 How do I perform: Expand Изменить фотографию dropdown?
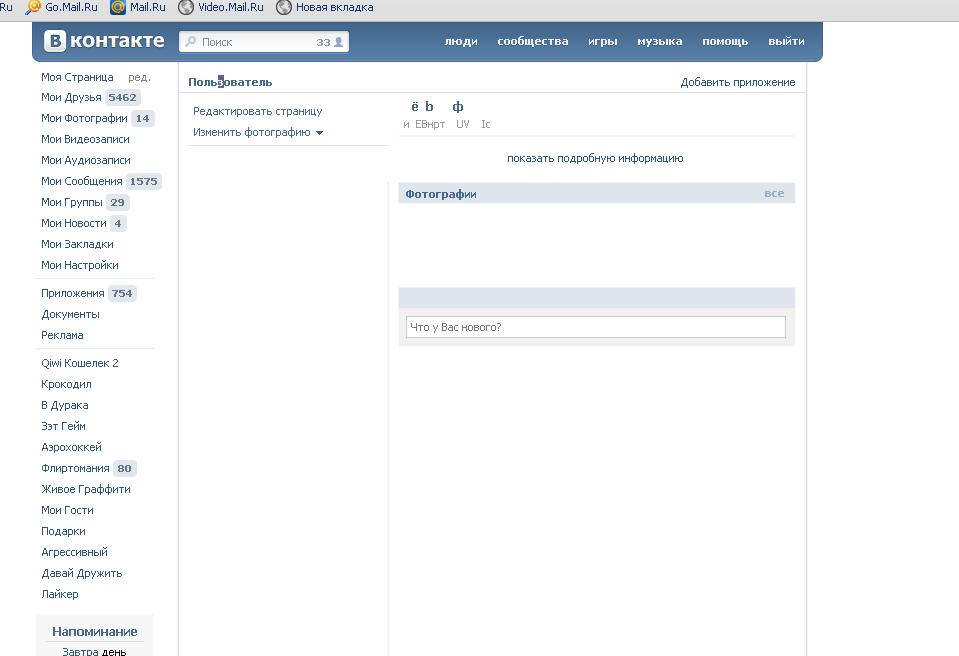(257, 132)
